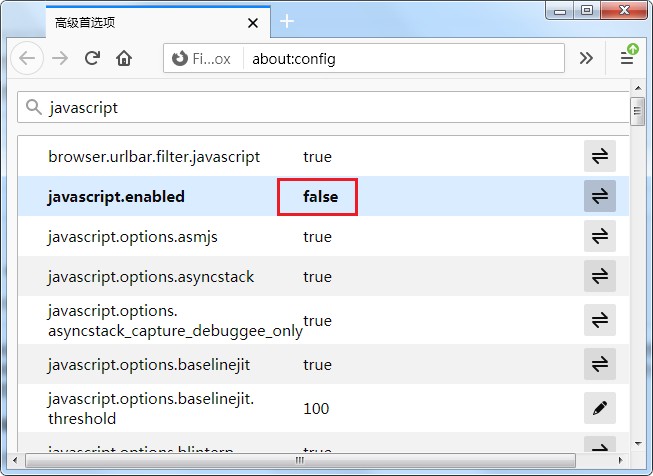This screenshot has height=476, width=653.
Task: Expand the toolbar overflow chevron
Action: click(587, 58)
